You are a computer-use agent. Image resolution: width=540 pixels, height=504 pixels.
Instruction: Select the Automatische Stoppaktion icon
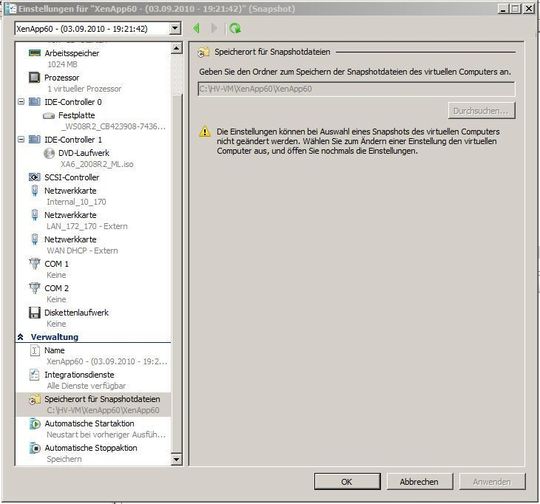coord(34,448)
